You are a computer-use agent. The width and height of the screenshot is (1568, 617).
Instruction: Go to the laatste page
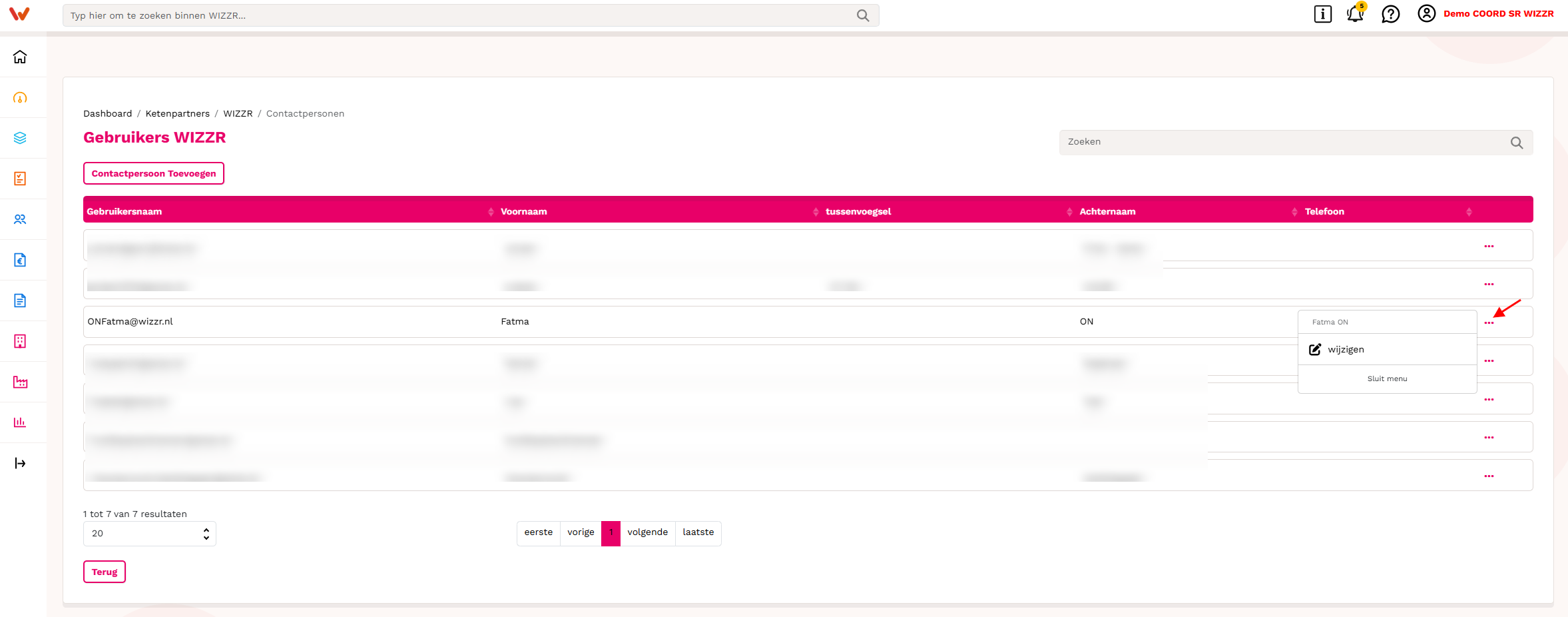tap(698, 533)
